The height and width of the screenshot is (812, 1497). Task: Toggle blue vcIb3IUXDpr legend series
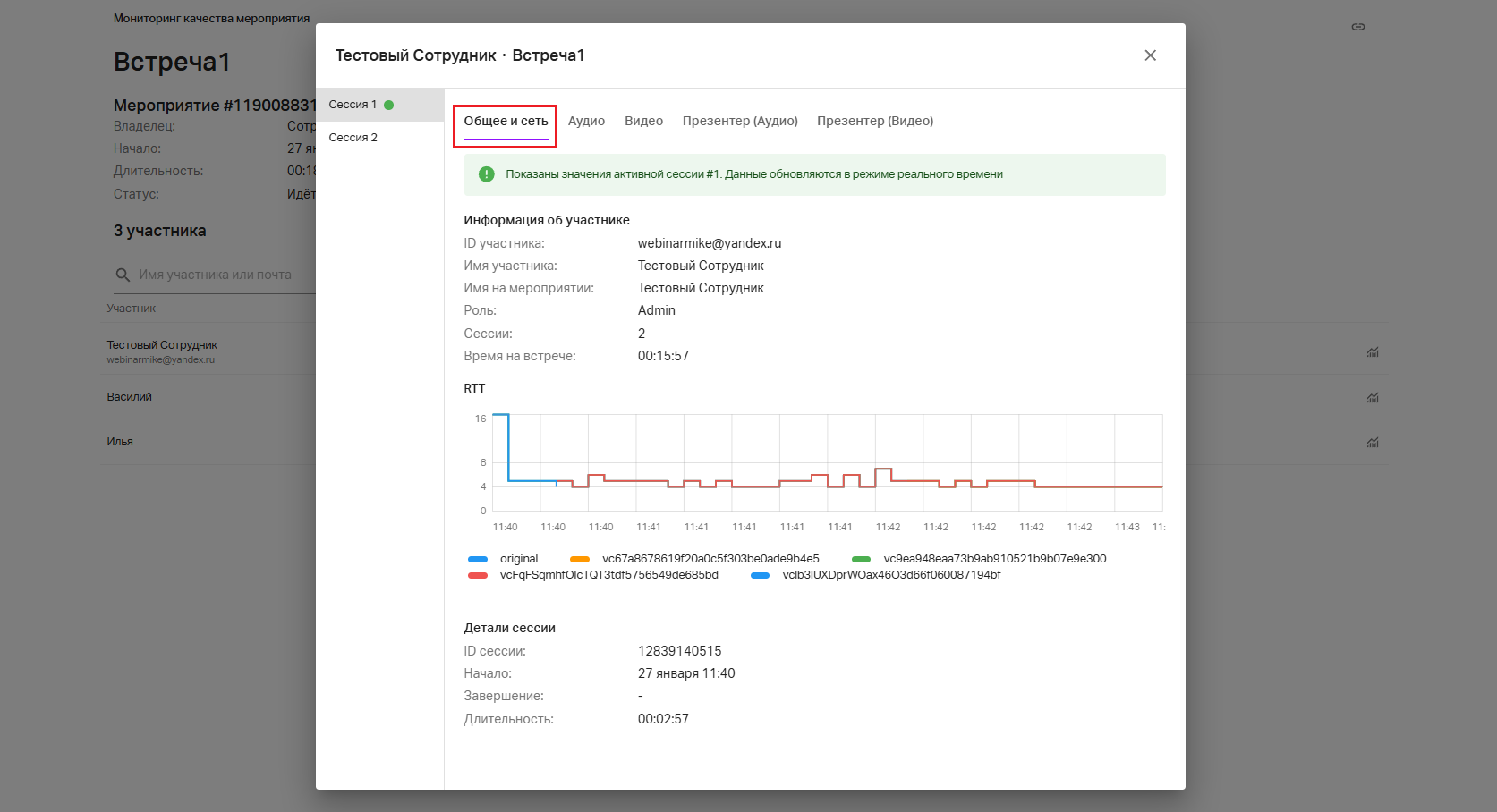coord(877,575)
